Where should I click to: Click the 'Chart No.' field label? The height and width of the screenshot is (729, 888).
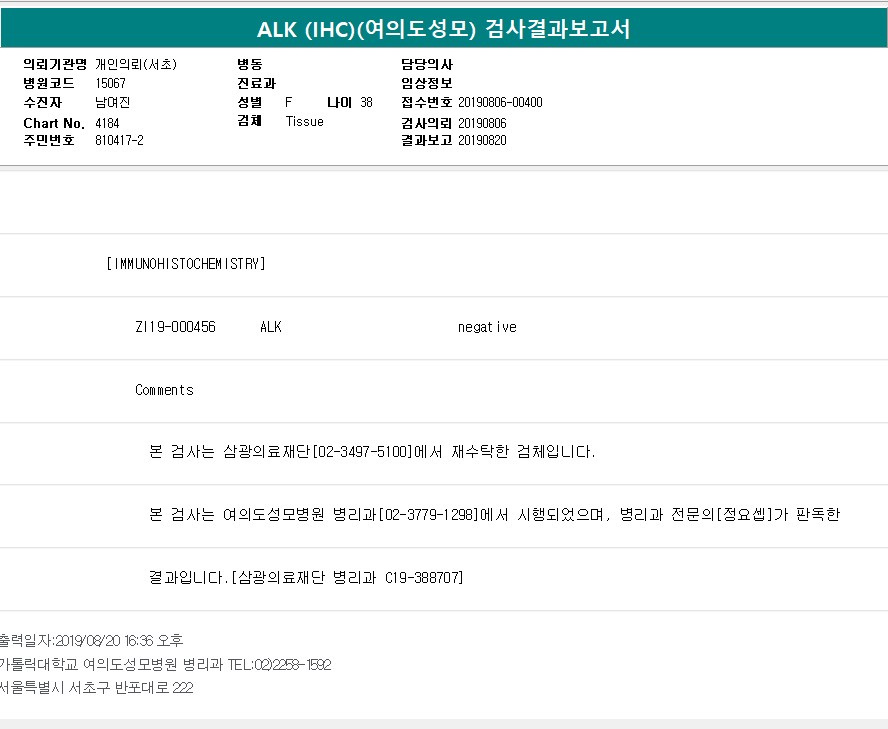point(54,123)
